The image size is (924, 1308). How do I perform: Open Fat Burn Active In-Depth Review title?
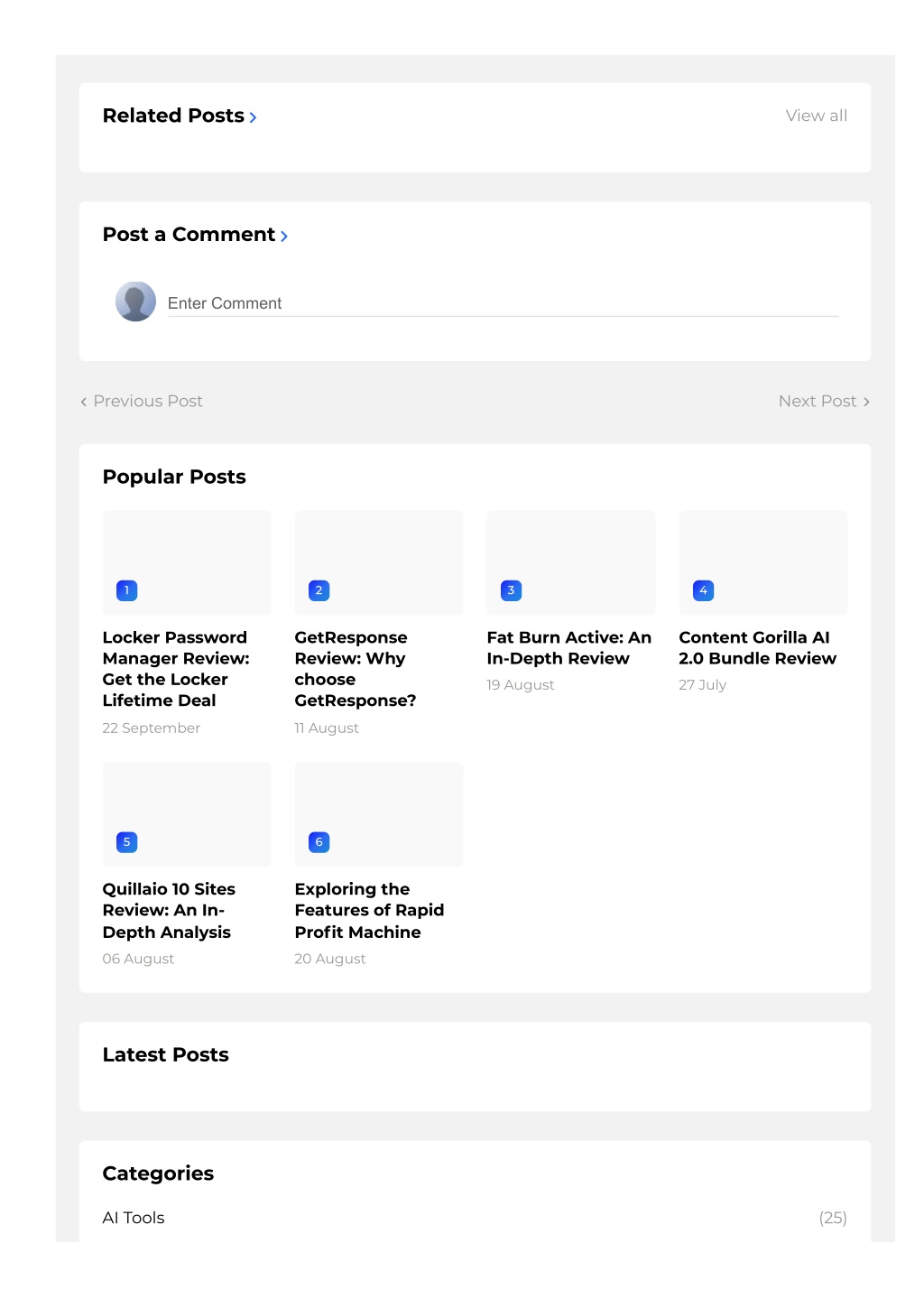569,648
